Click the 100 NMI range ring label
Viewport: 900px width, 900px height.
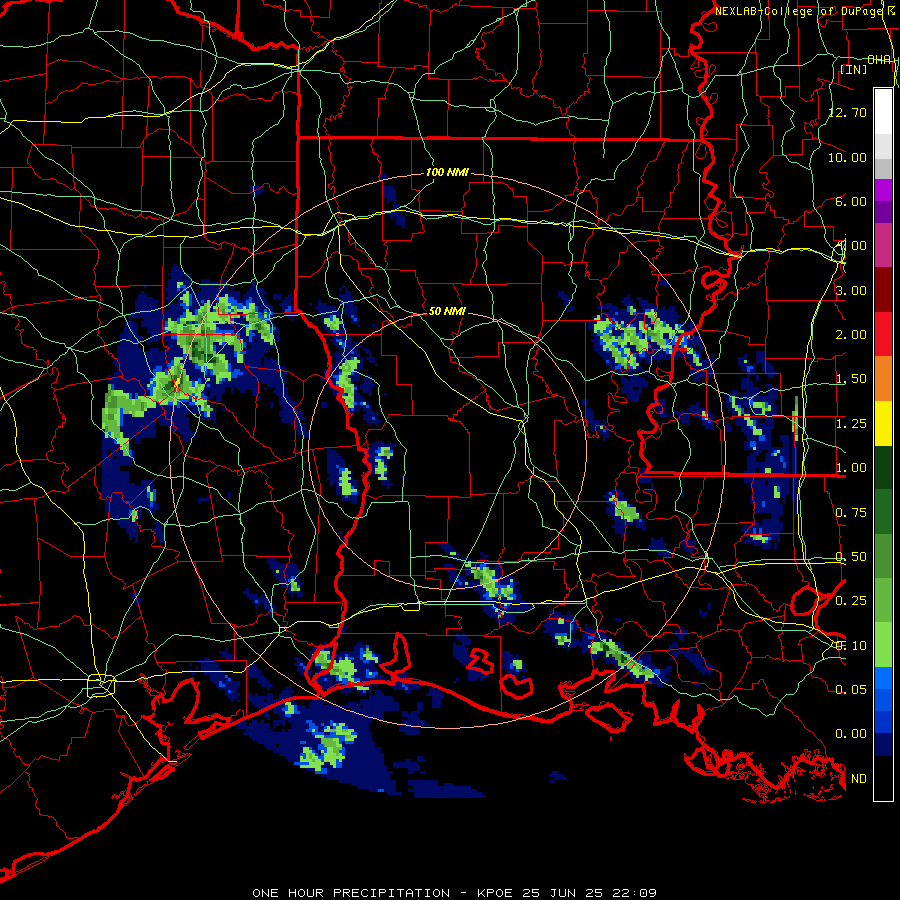tap(447, 172)
